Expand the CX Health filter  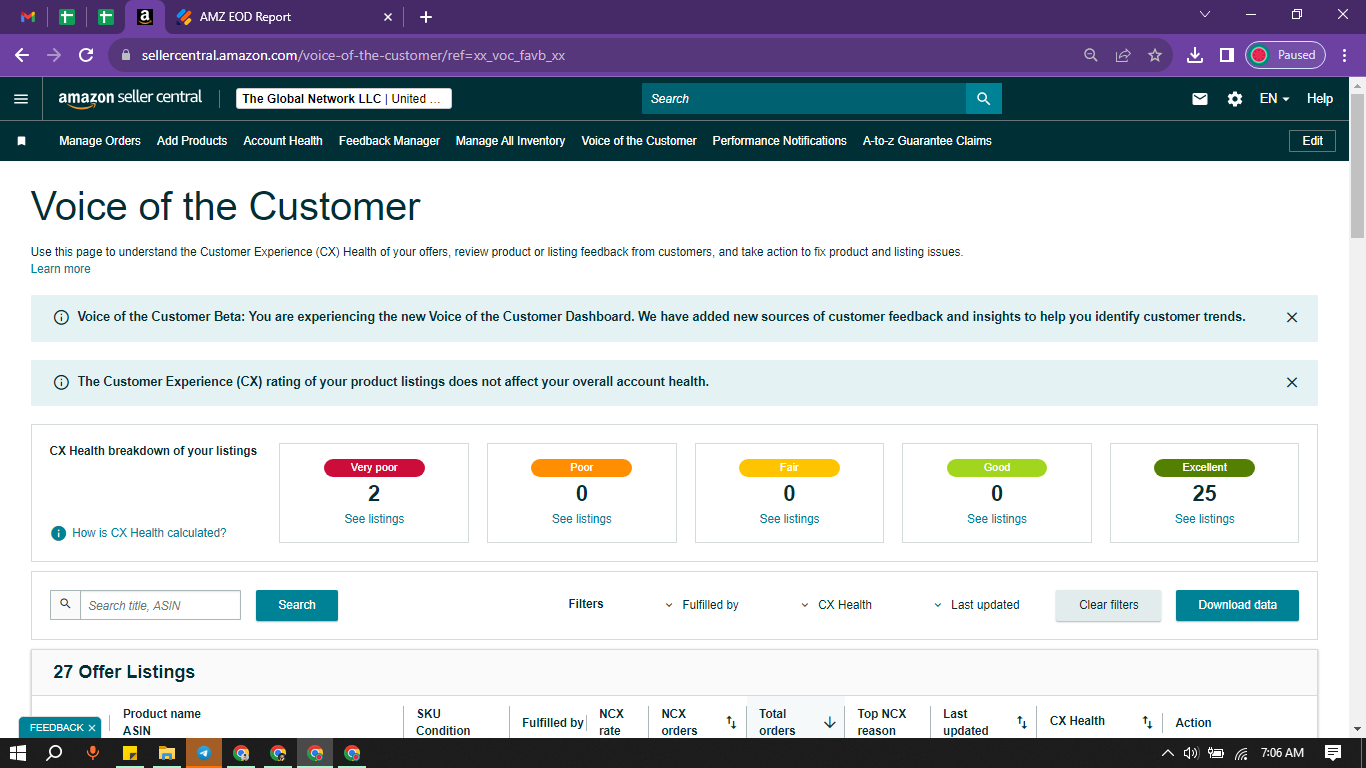click(x=837, y=605)
